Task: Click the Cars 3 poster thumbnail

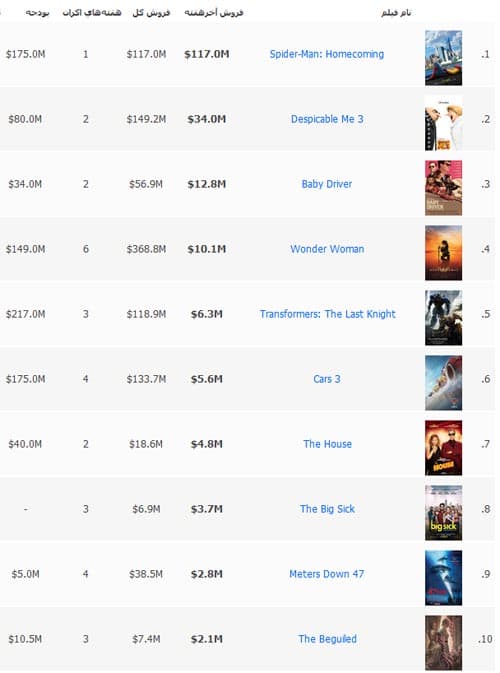Action: point(443,383)
